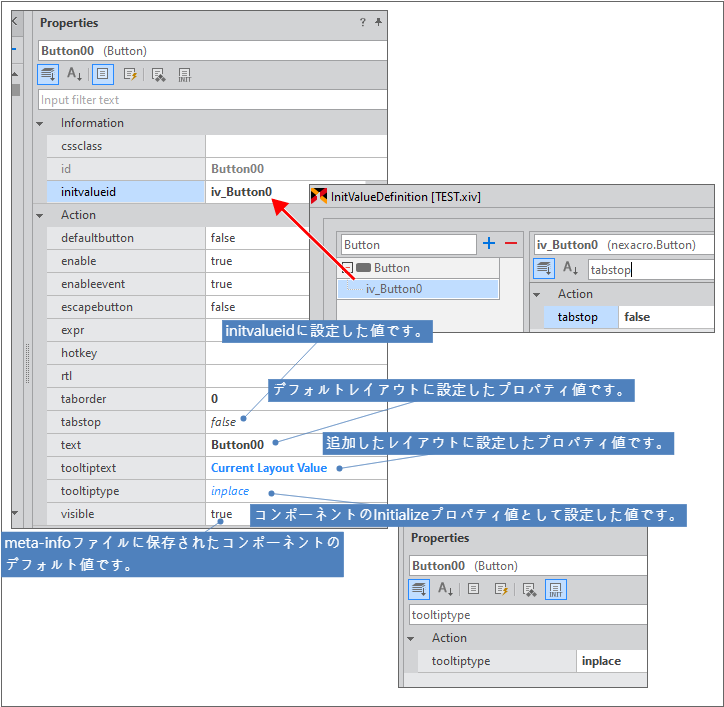
Task: Click the tabstop value cell showing false
Action: (x=223, y=422)
